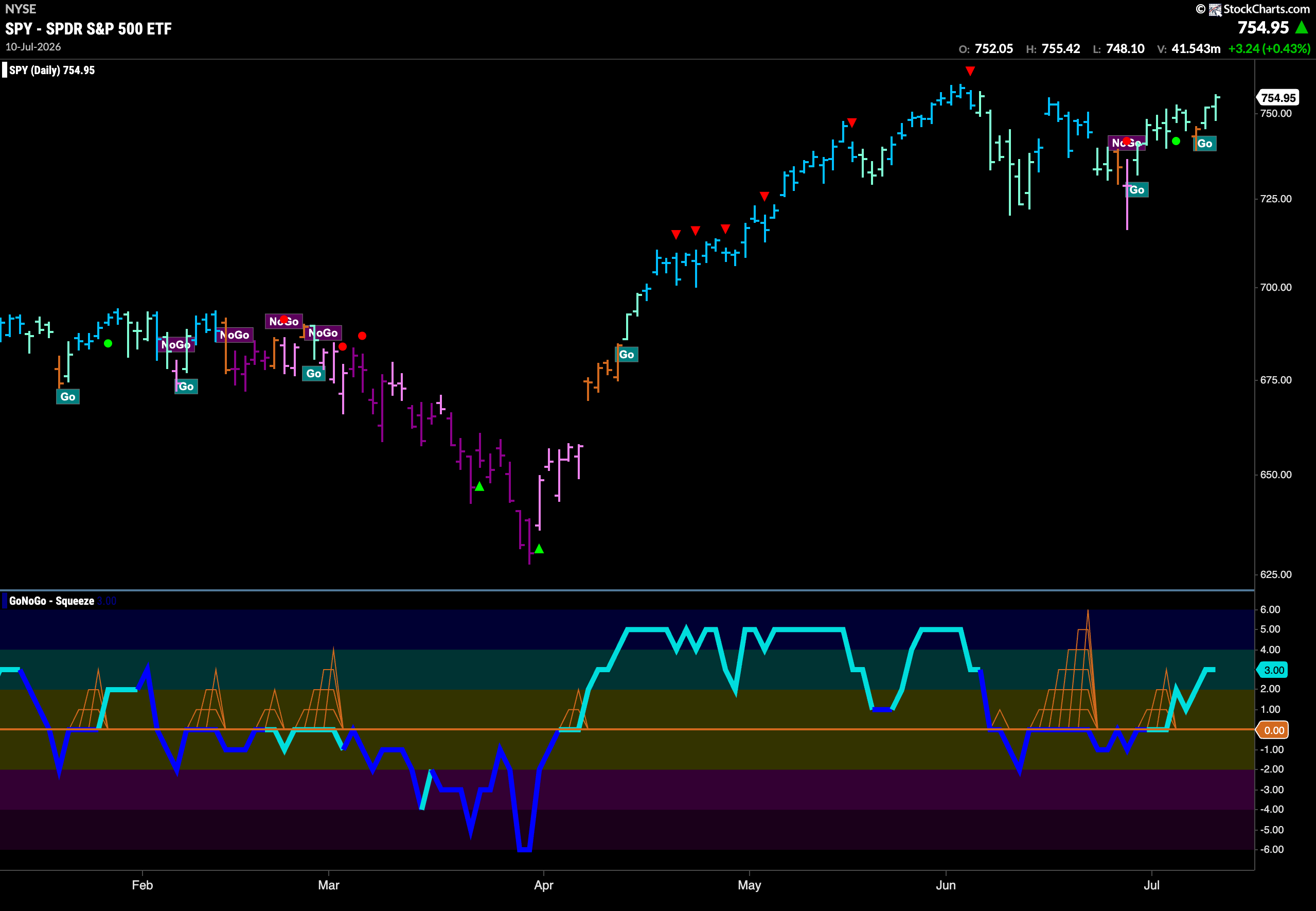Click the -6.00 oscillator axis label

tap(1272, 849)
